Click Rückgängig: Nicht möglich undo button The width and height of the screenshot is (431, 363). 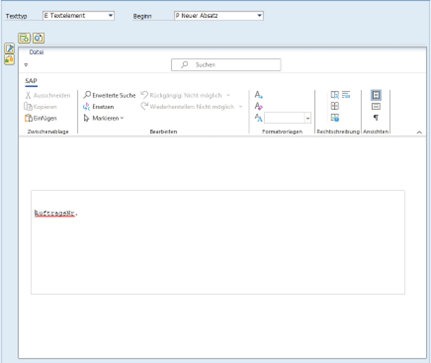181,95
